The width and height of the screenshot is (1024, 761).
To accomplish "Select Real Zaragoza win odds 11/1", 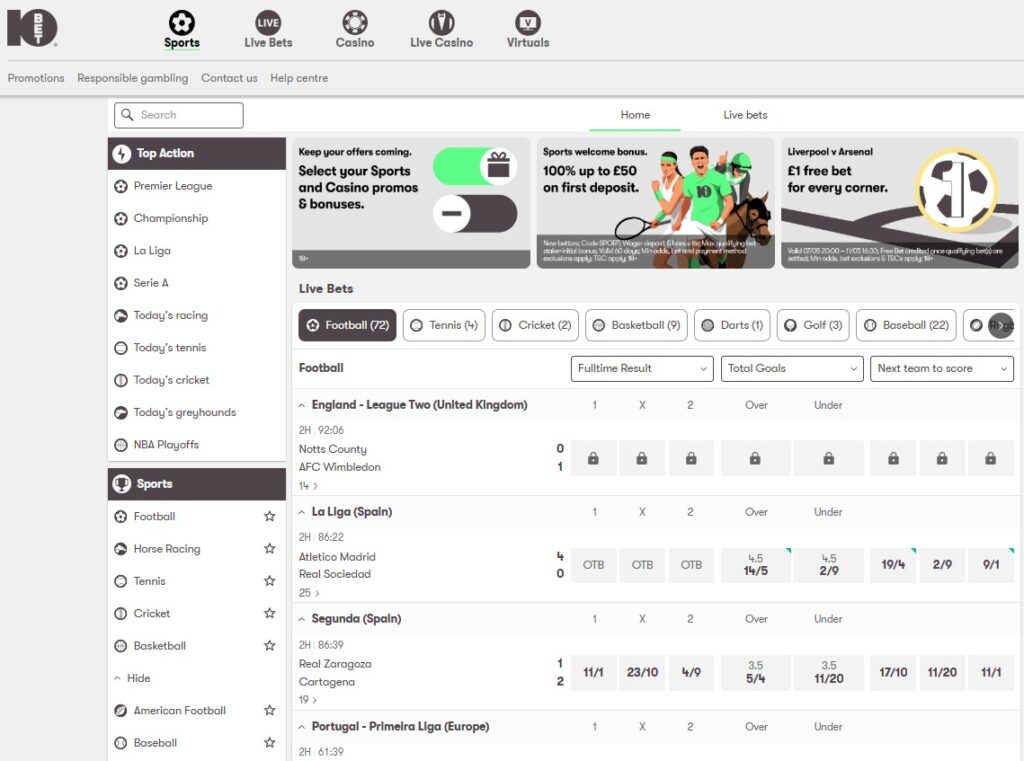I will click(x=593, y=672).
